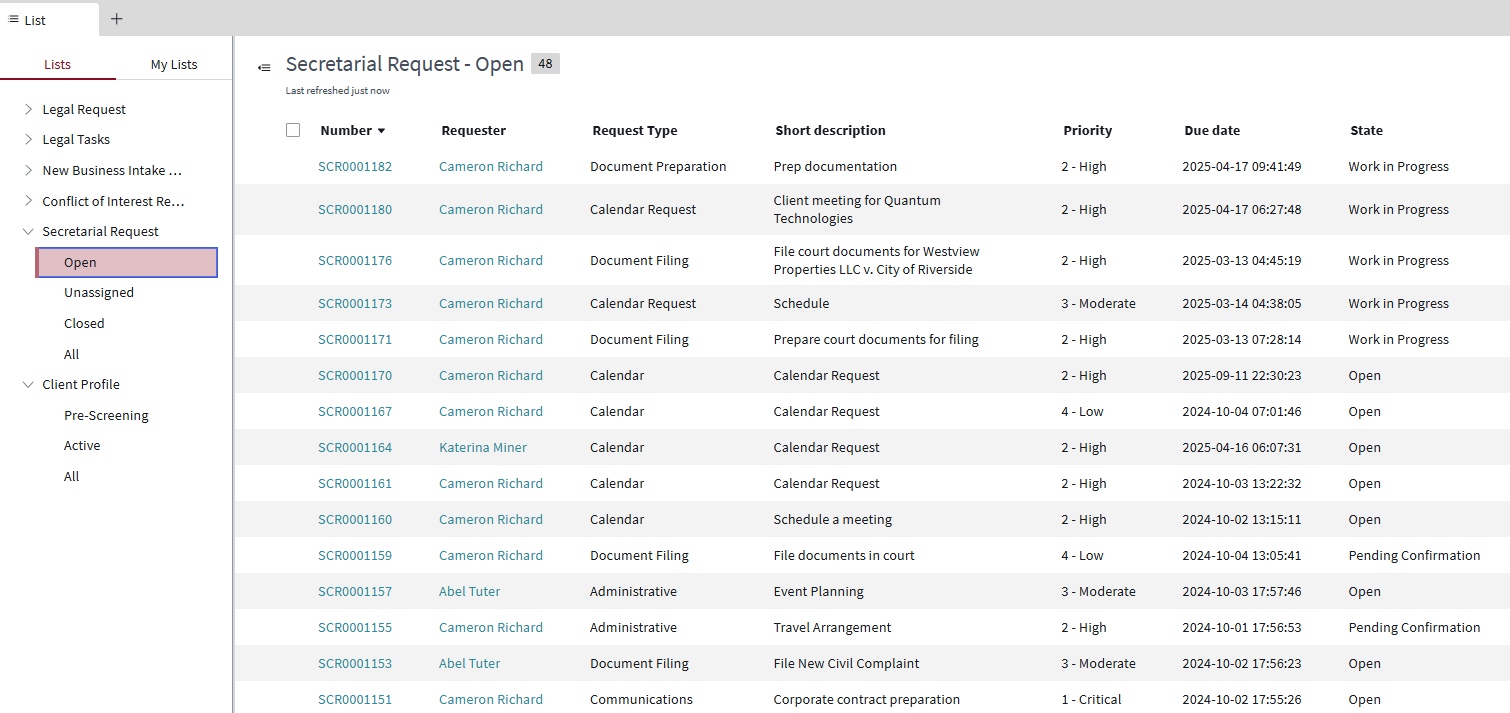Select Pre-Screening under Client Profile
This screenshot has width=1510, height=713.
pos(106,415)
